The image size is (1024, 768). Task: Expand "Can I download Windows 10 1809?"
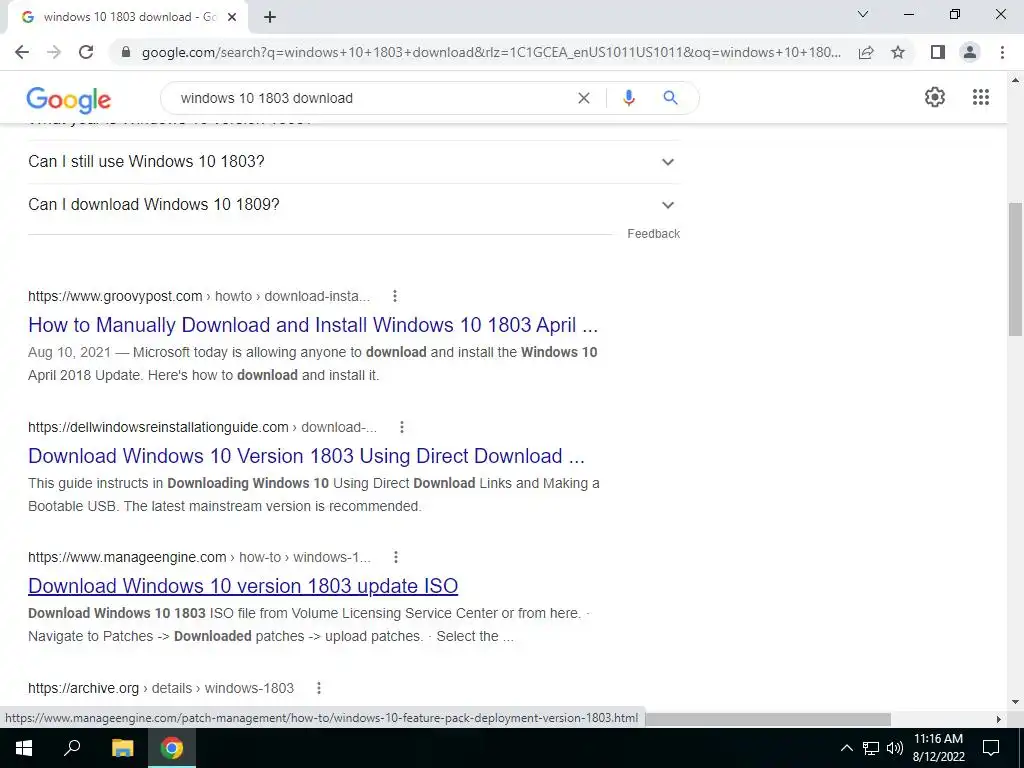354,205
